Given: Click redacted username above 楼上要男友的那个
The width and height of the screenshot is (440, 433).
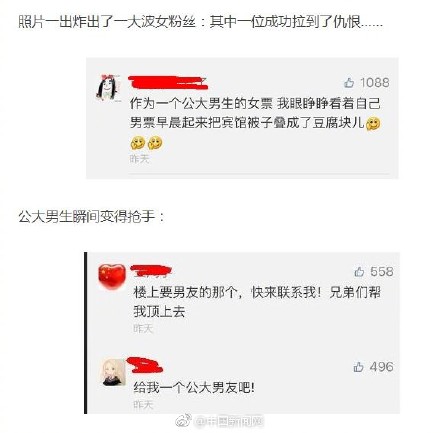Looking at the screenshot, I should [x=151, y=270].
